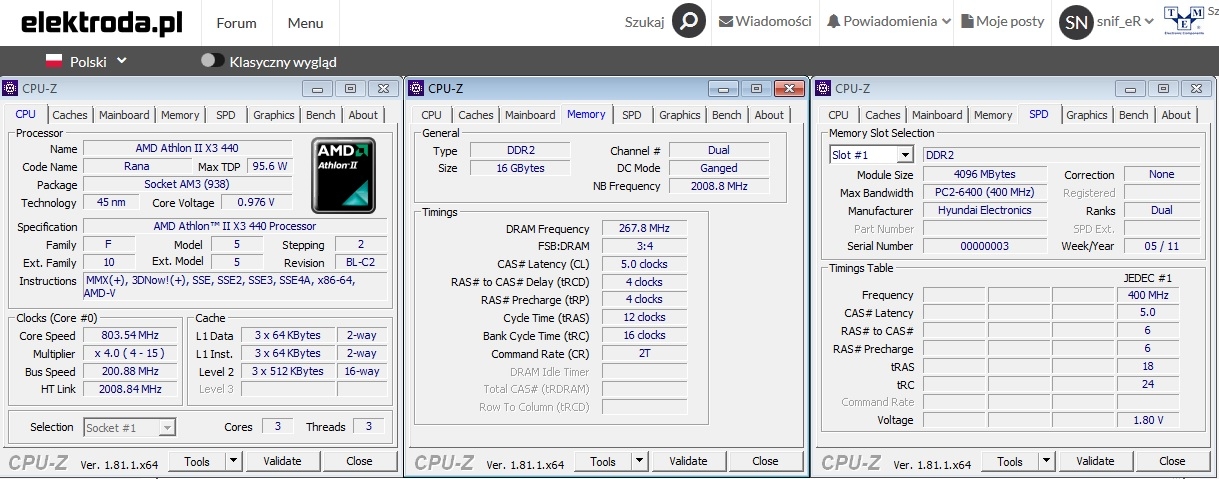Select About tab in right CPU-Z window
Viewport: 1219px width, 479px height.
(1176, 115)
